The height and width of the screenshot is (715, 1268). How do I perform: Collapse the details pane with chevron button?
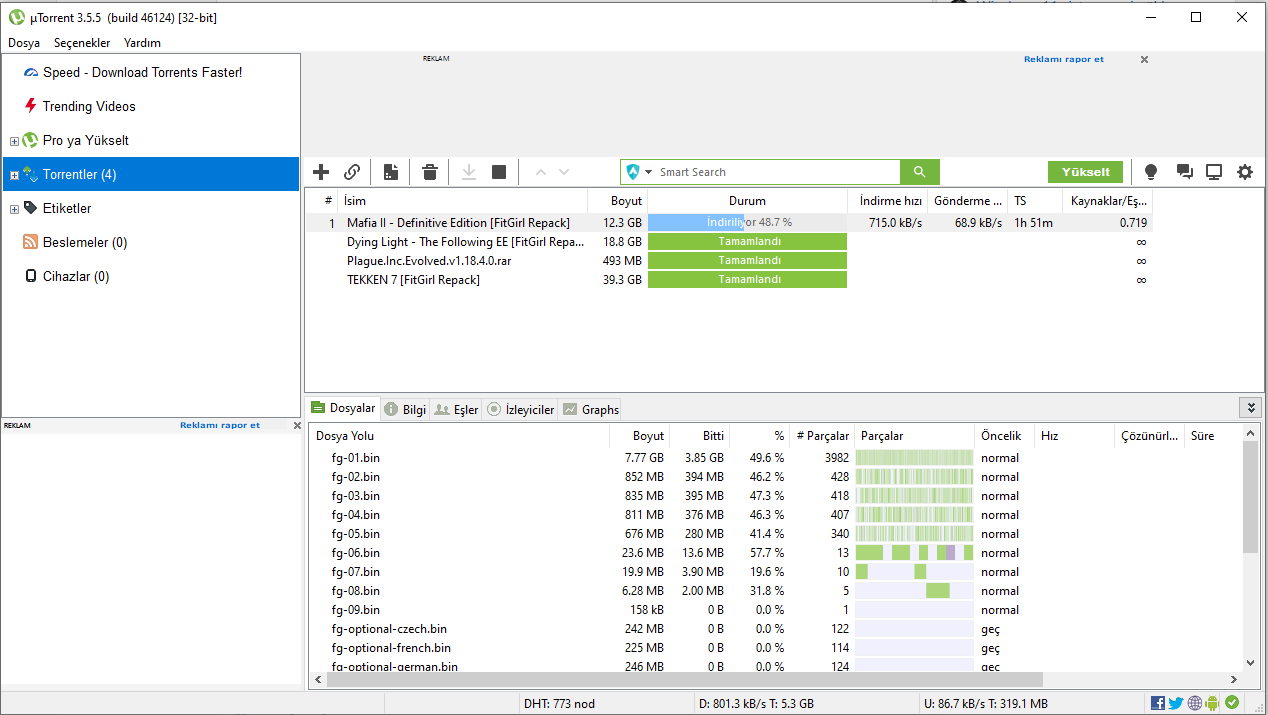point(1250,407)
